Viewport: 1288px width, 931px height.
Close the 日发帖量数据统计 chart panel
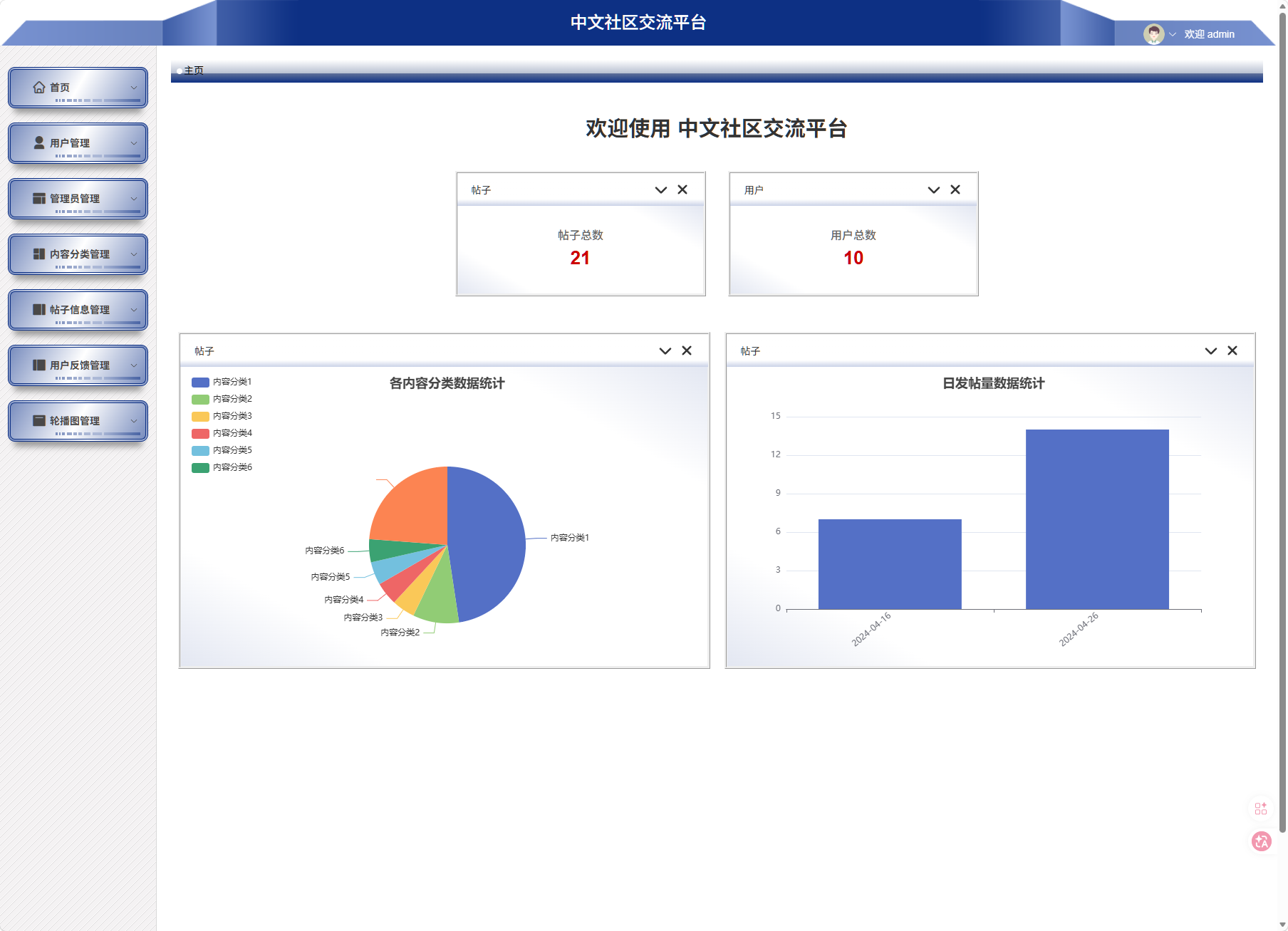tap(1232, 350)
